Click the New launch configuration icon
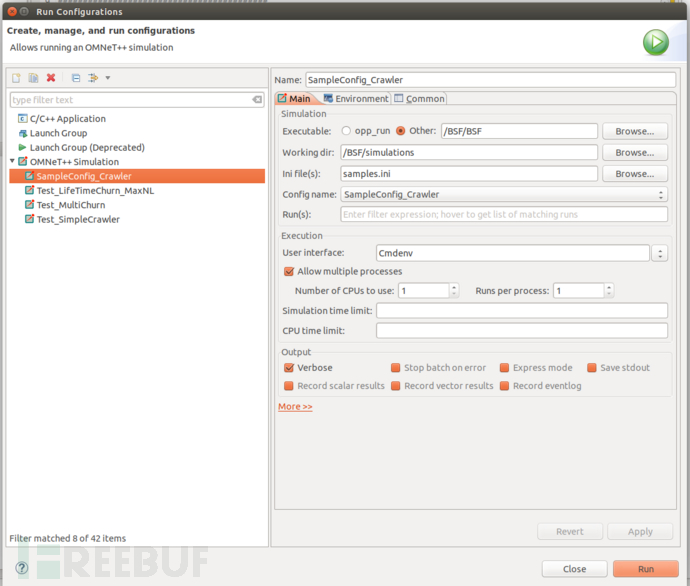The height and width of the screenshot is (586, 690). [16, 78]
